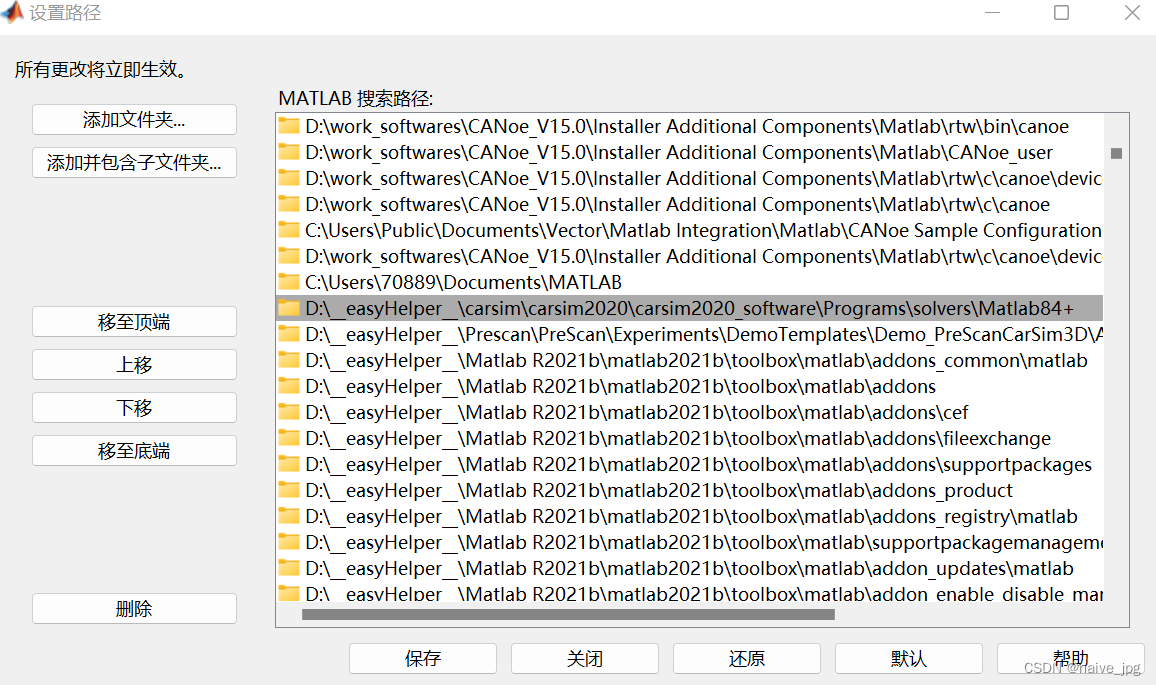Click the vertical scrollbar thumb of path list
The image size is (1156, 685).
tap(1116, 153)
